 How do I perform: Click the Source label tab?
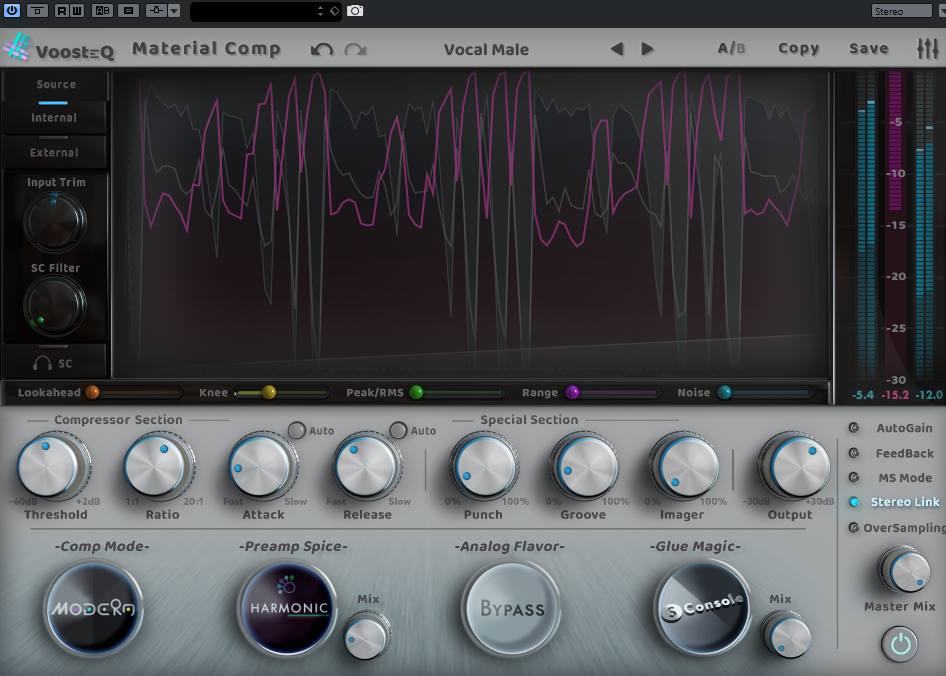tap(56, 84)
